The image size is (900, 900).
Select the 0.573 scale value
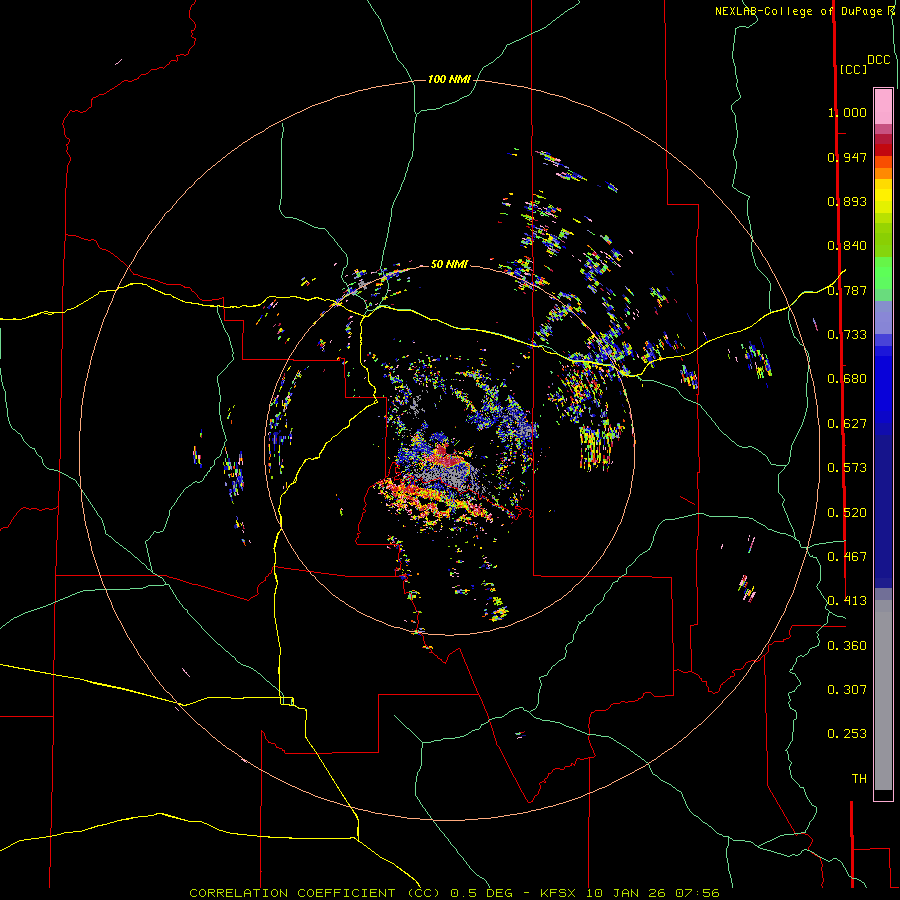[847, 468]
